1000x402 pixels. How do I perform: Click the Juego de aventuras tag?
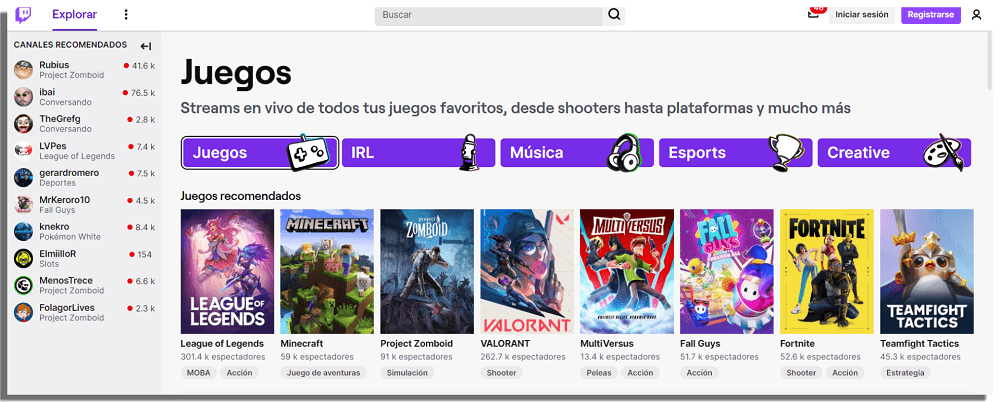pyautogui.click(x=323, y=373)
